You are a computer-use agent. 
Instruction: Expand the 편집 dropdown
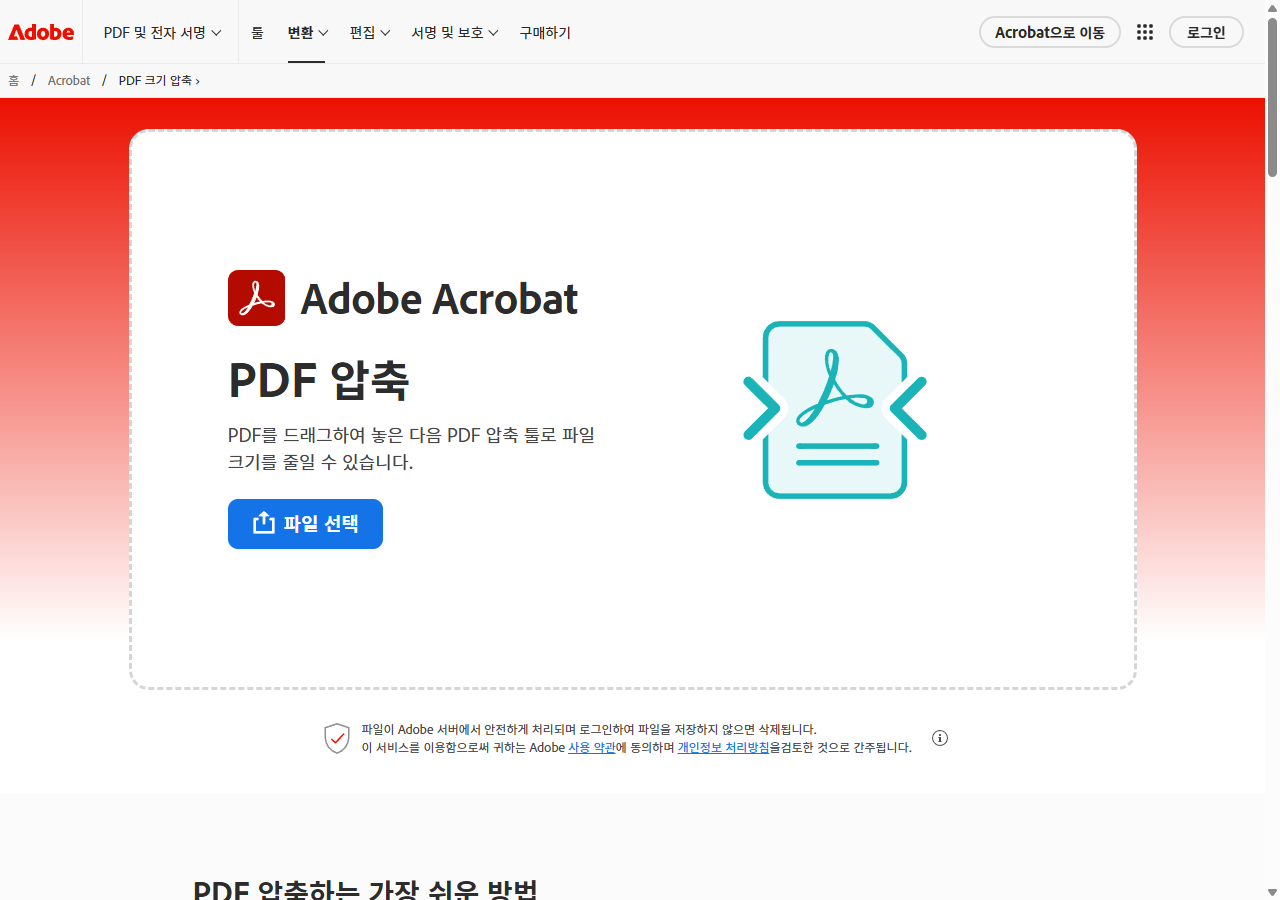369,31
